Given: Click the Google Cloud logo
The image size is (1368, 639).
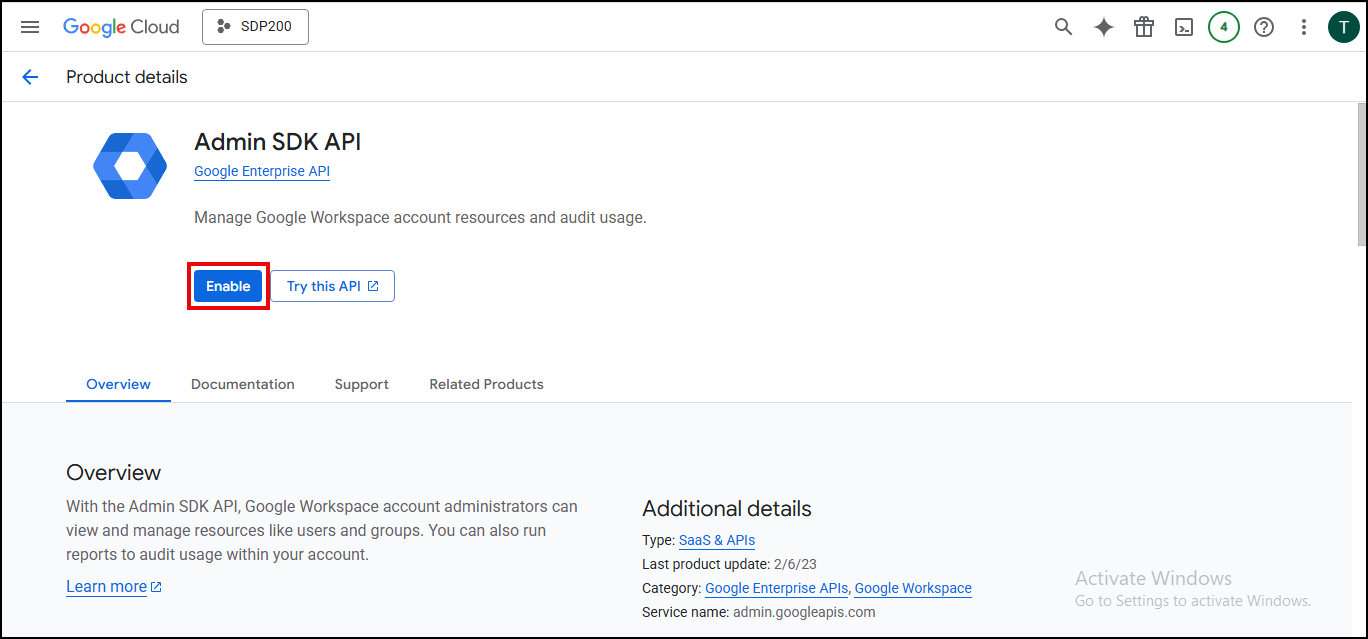Looking at the screenshot, I should (x=121, y=27).
